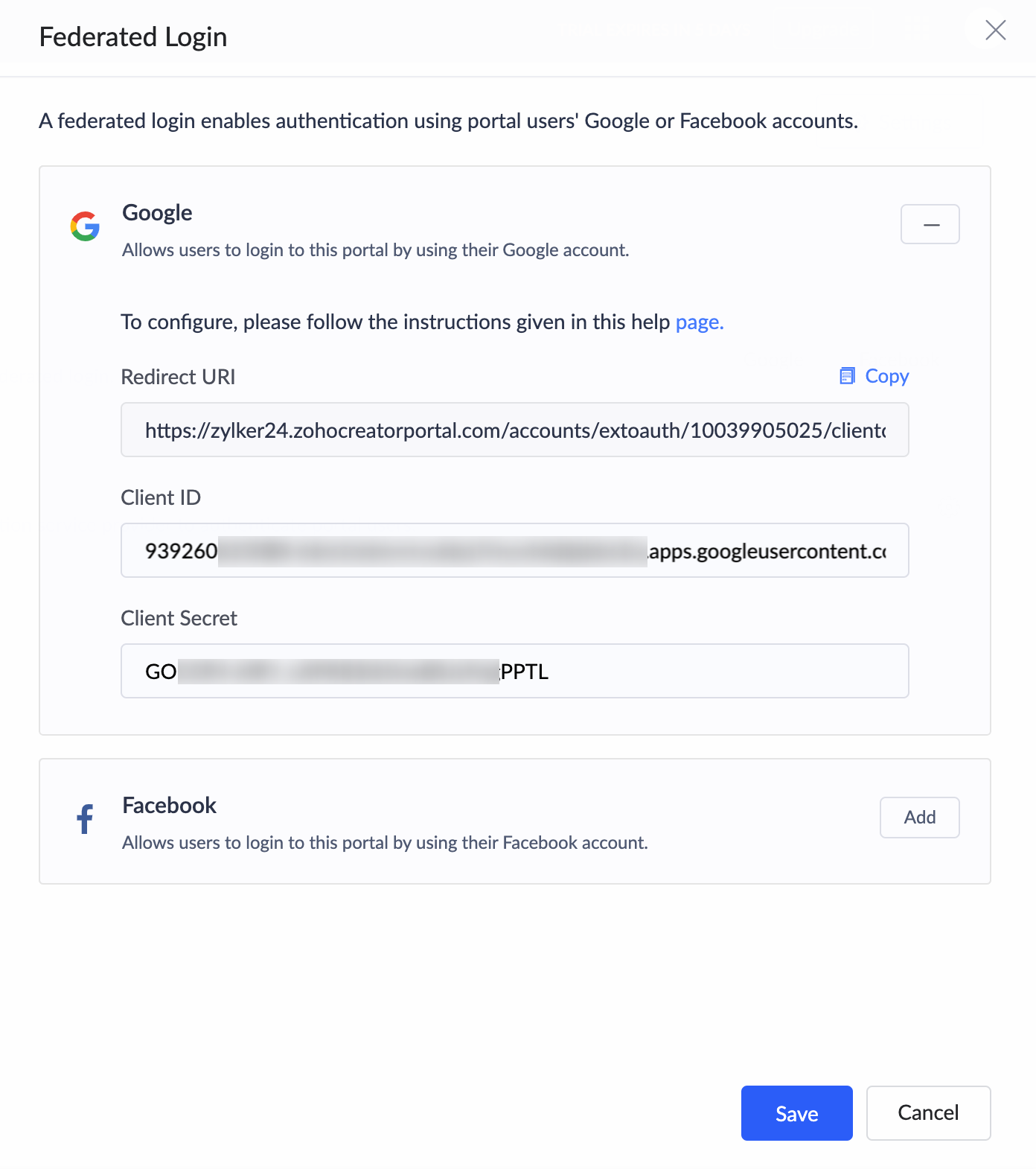
Task: Focus the Client Secret input field
Action: (x=514, y=672)
